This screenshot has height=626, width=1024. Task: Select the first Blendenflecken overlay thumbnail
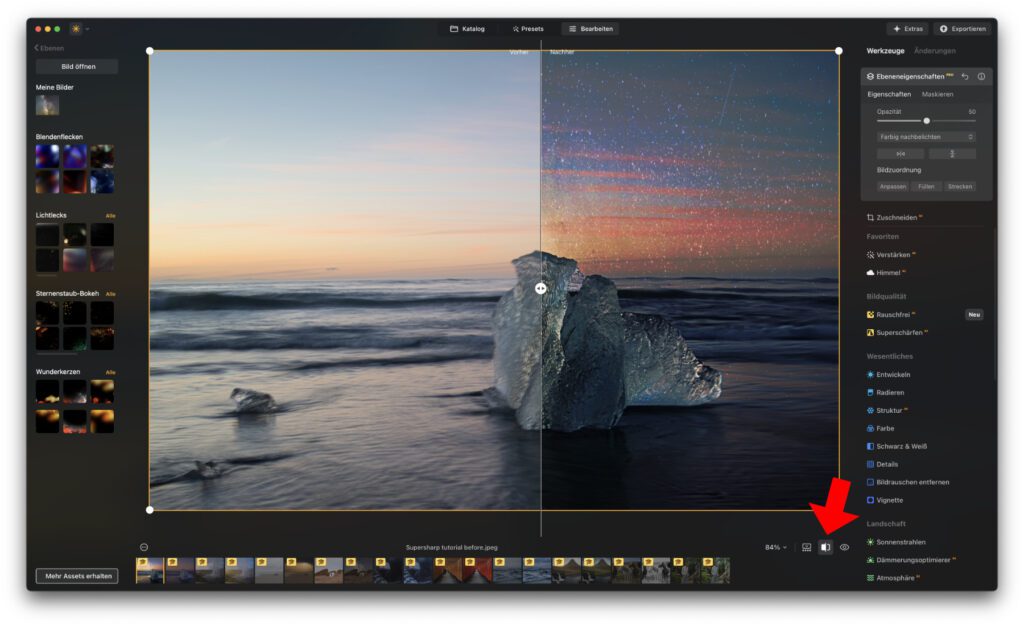pos(48,155)
